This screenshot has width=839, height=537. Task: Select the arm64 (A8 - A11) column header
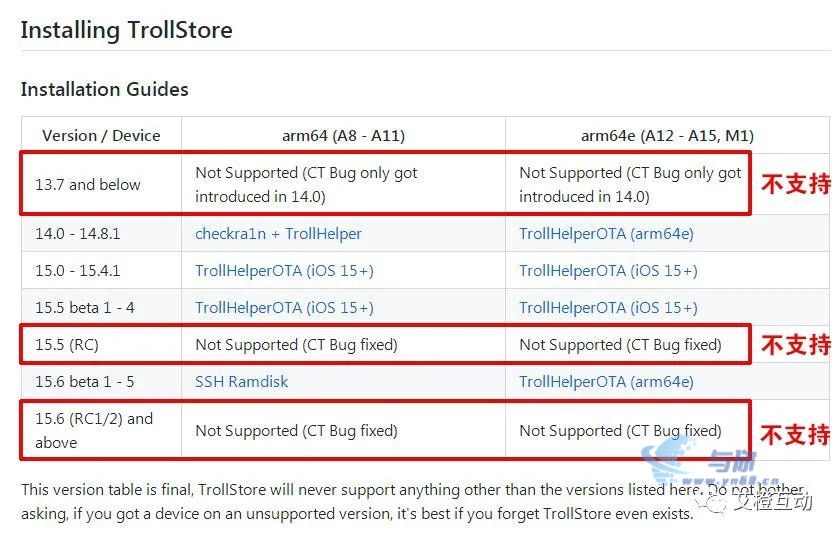(344, 135)
